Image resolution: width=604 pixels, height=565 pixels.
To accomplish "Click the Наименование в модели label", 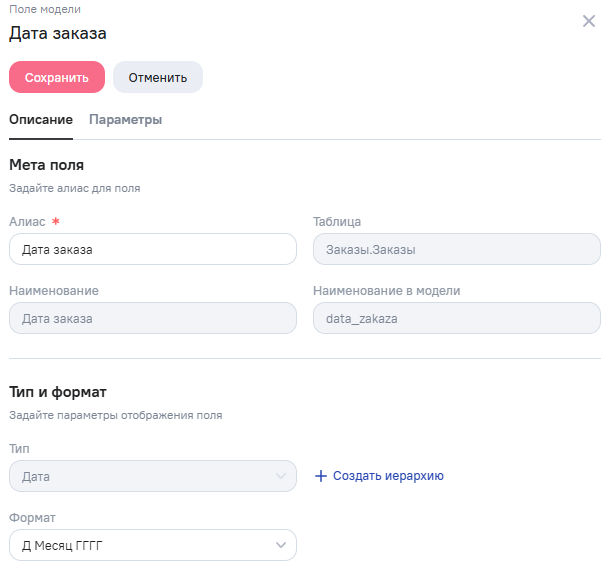I will (x=386, y=290).
